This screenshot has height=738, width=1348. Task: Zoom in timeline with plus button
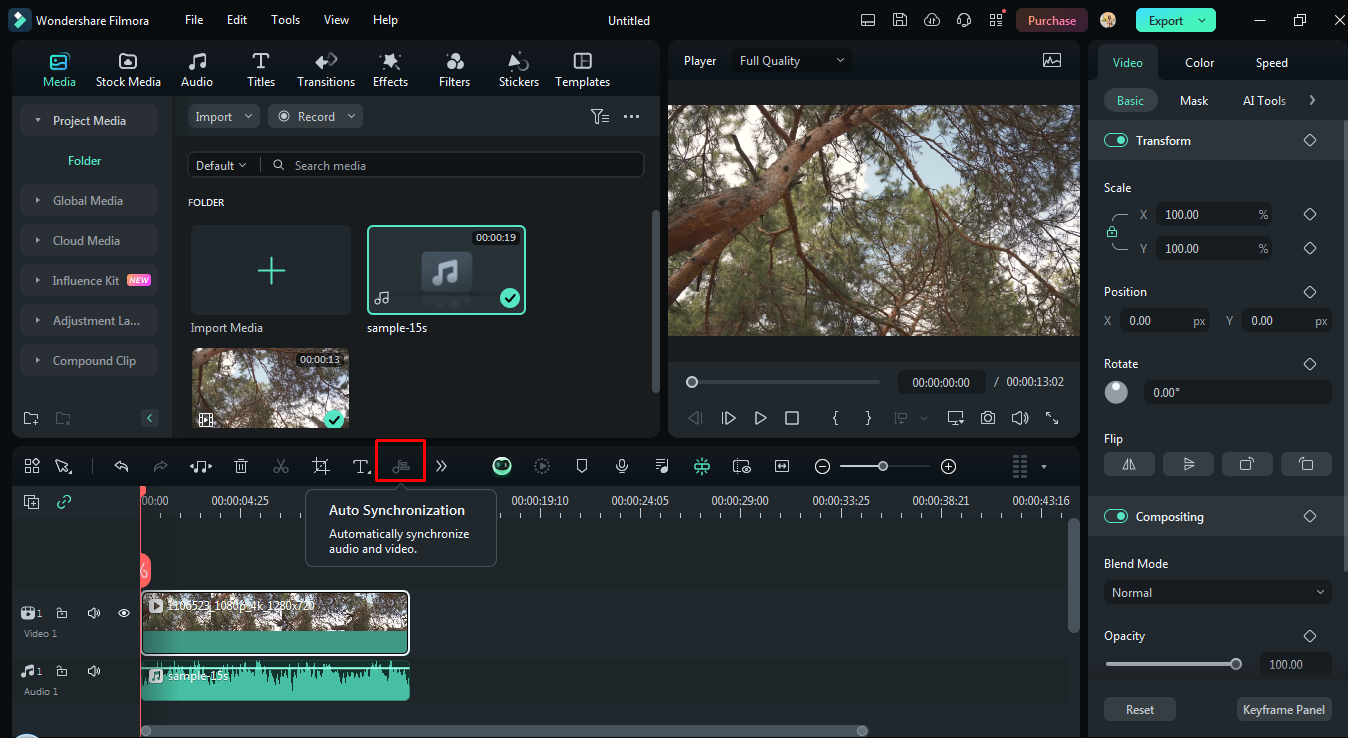pyautogui.click(x=949, y=466)
